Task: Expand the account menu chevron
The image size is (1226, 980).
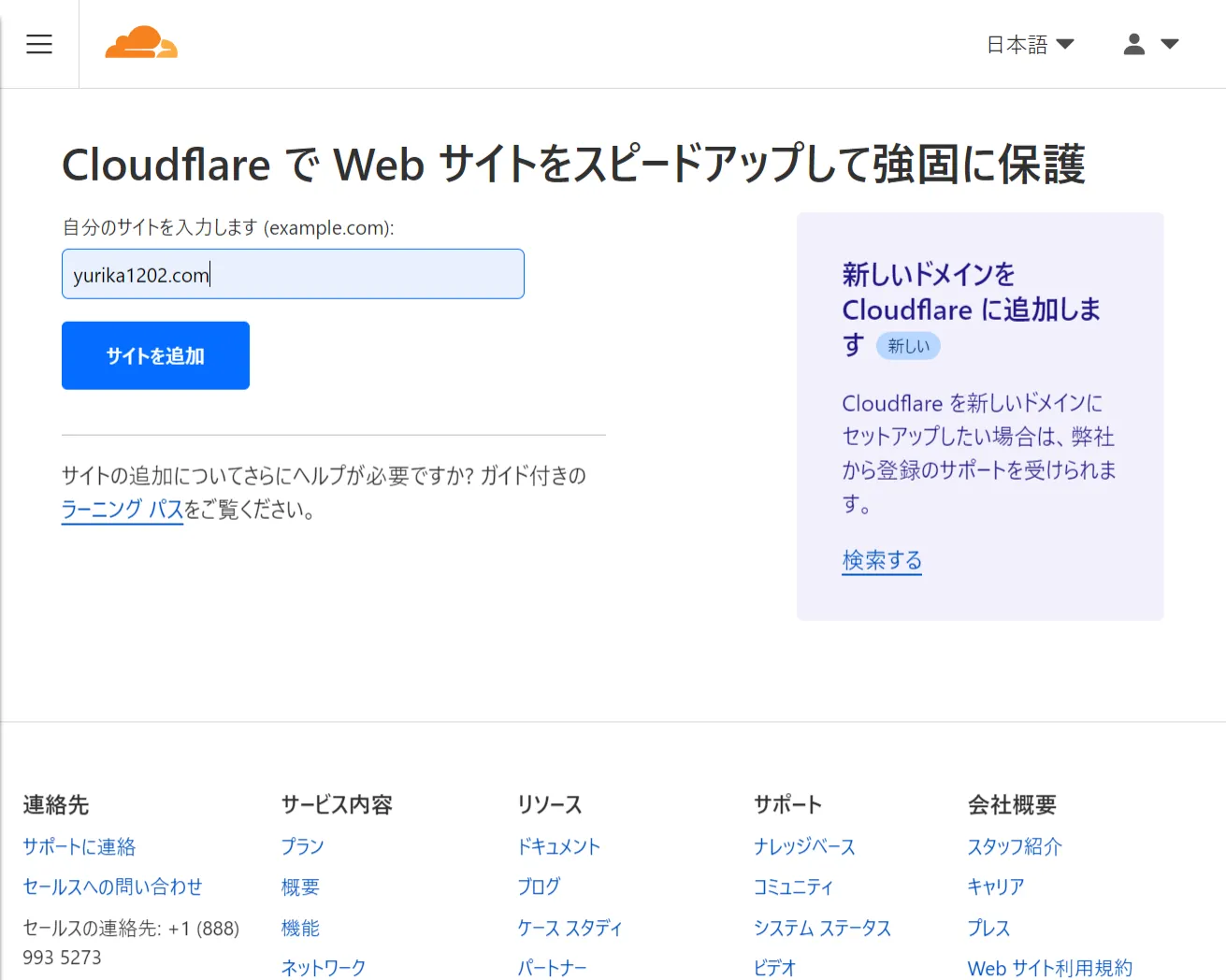Action: [x=1170, y=43]
